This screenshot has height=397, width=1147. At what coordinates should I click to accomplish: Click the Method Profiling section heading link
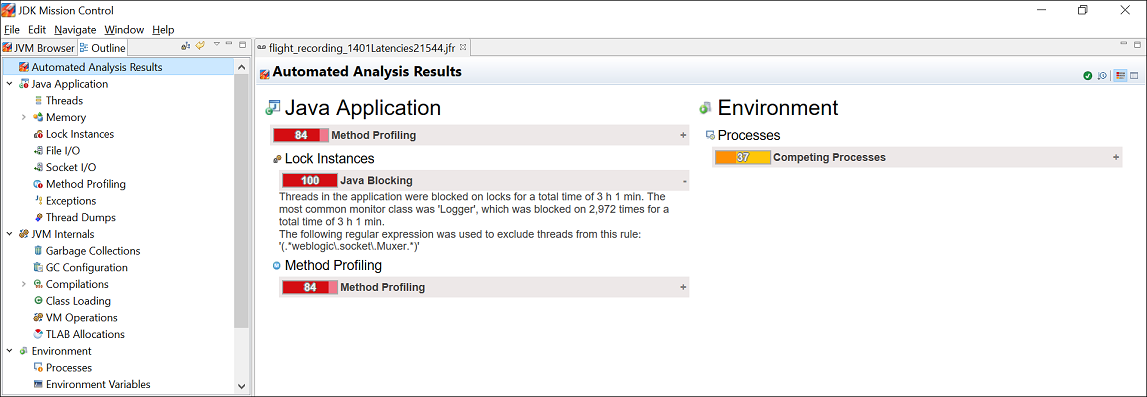click(x=333, y=265)
